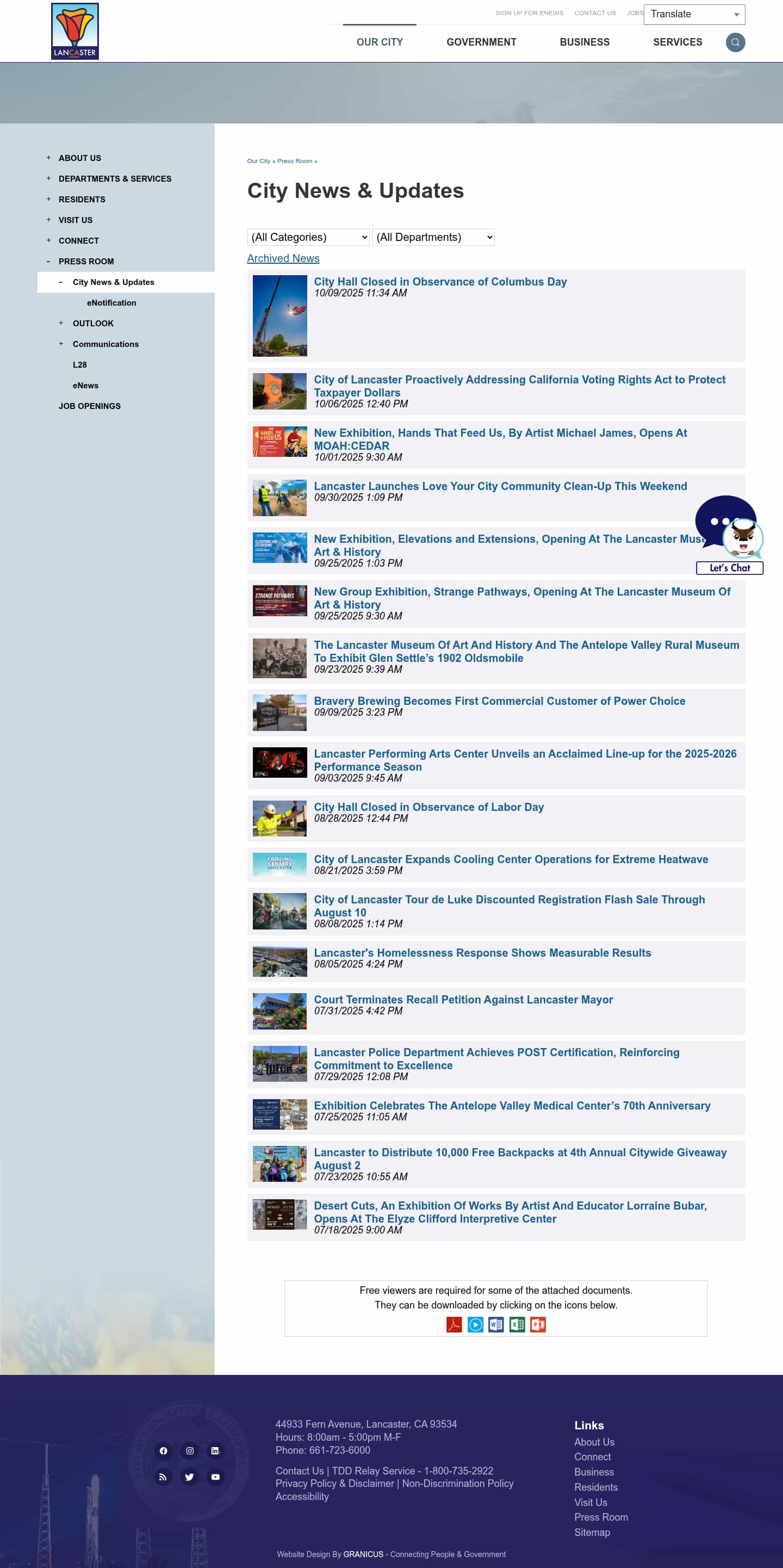Click the 1902 Oldsmobile article thumbnail
Screen dimensions: 783x1568
[280, 658]
